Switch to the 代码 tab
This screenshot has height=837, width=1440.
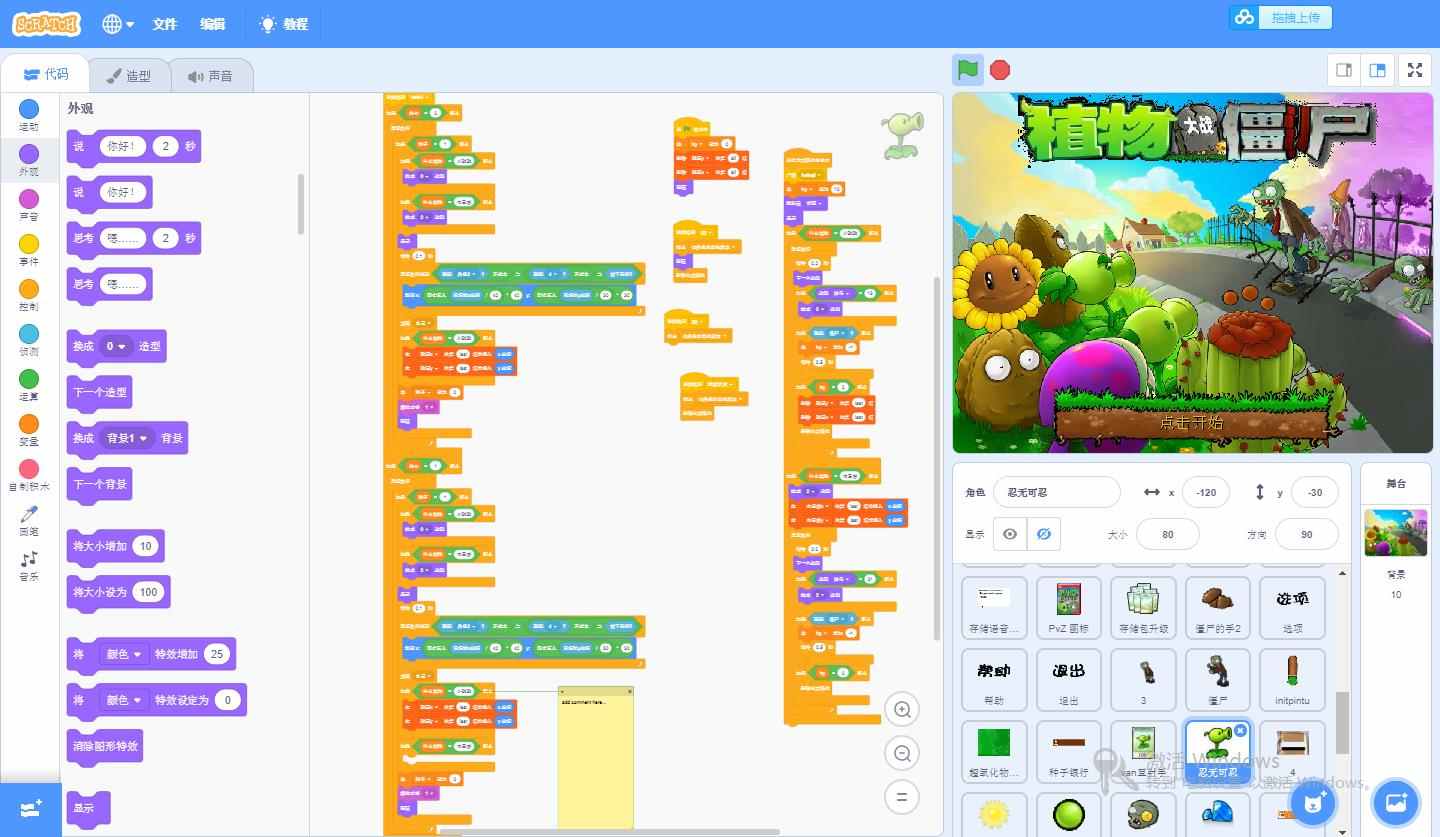click(45, 74)
